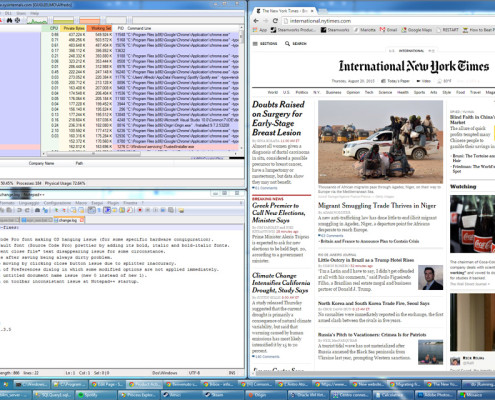The height and width of the screenshot is (400, 495).
Task: Open the App bookmark in Chrome
Action: (260, 30)
